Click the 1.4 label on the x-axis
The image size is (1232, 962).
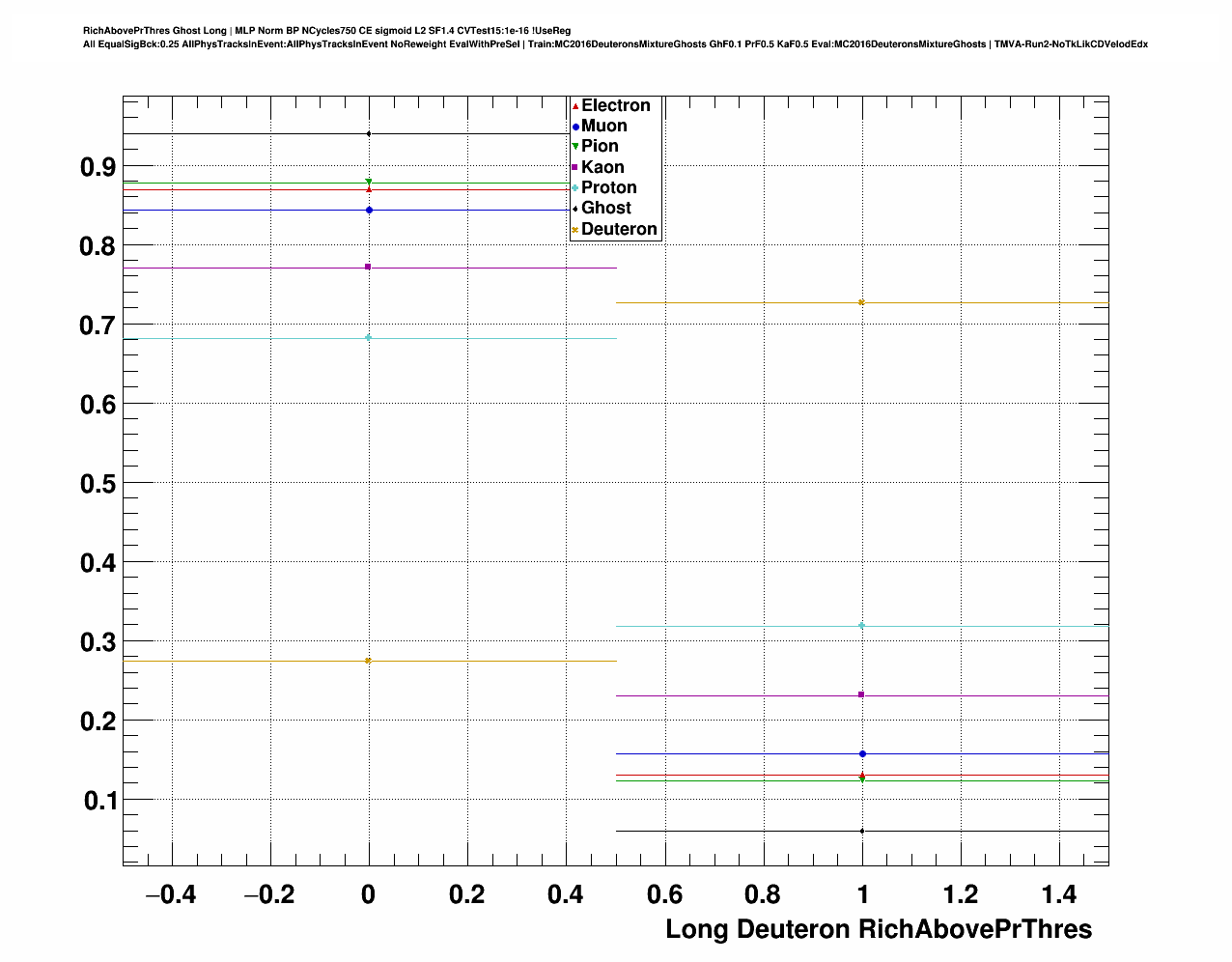[x=1058, y=895]
